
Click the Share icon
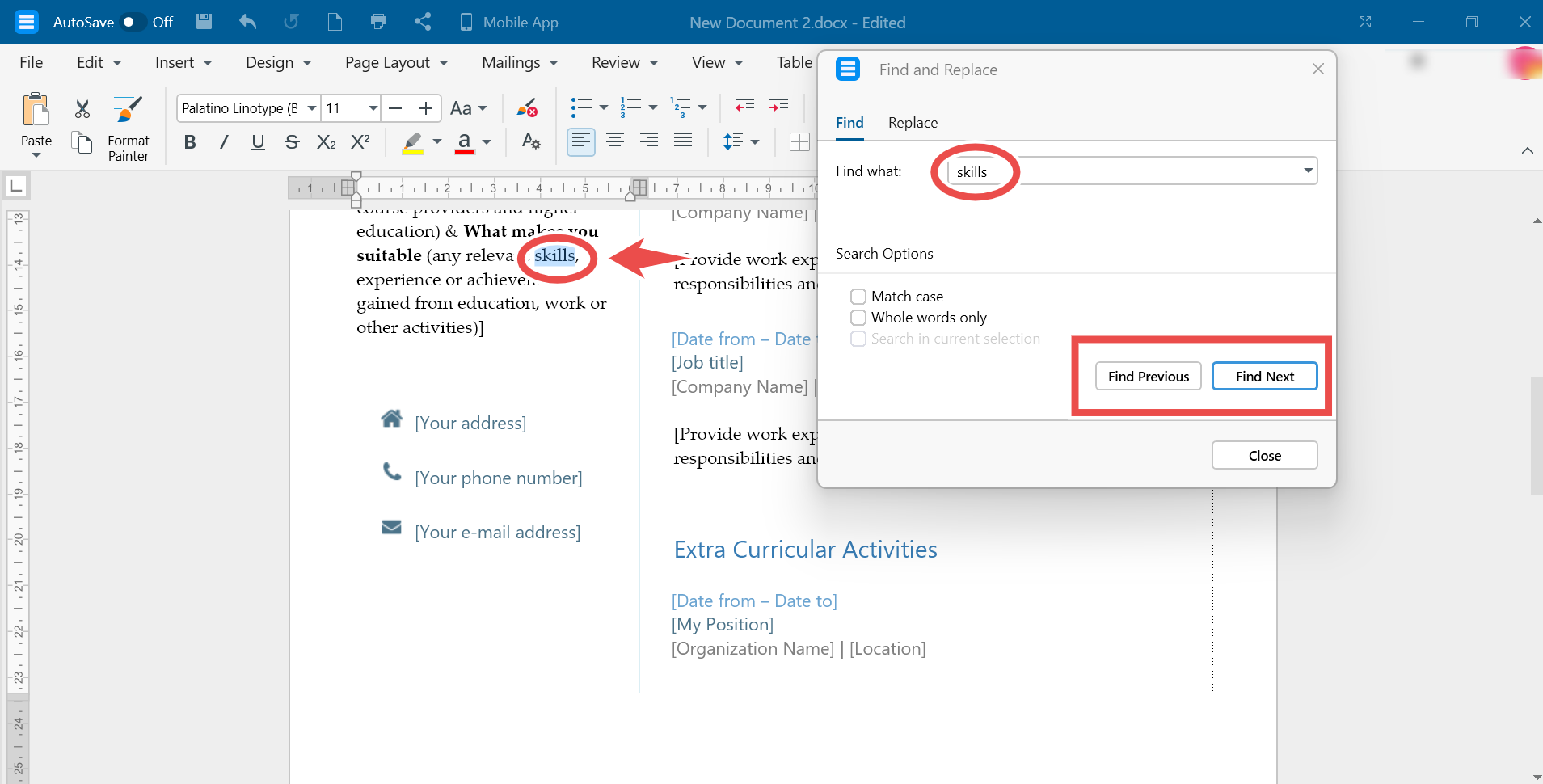coord(422,22)
